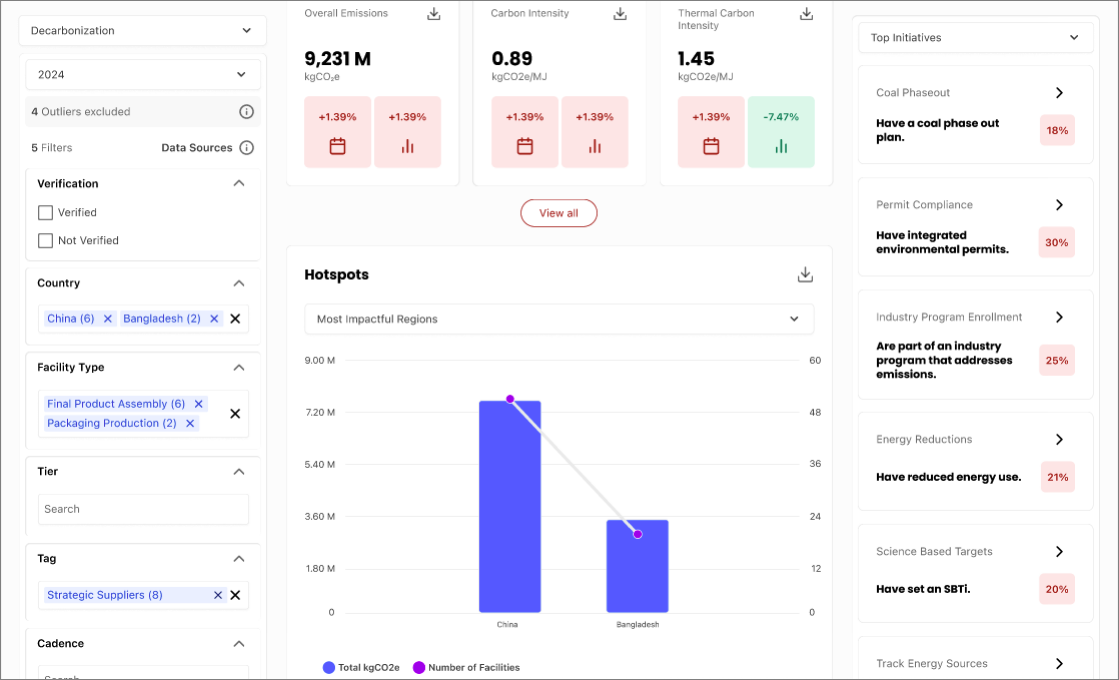
Task: Clear all Facility Type filters
Action: click(x=236, y=414)
